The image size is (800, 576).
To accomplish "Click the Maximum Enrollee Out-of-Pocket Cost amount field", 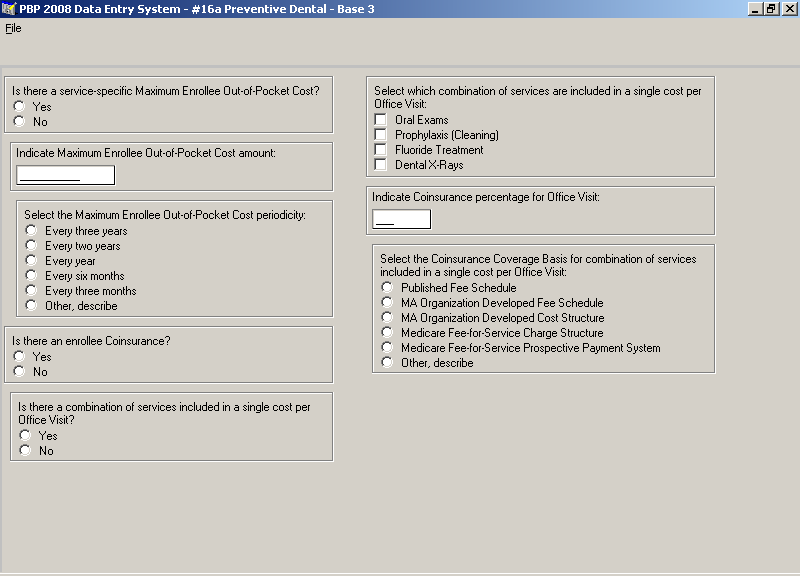I will coord(66,175).
